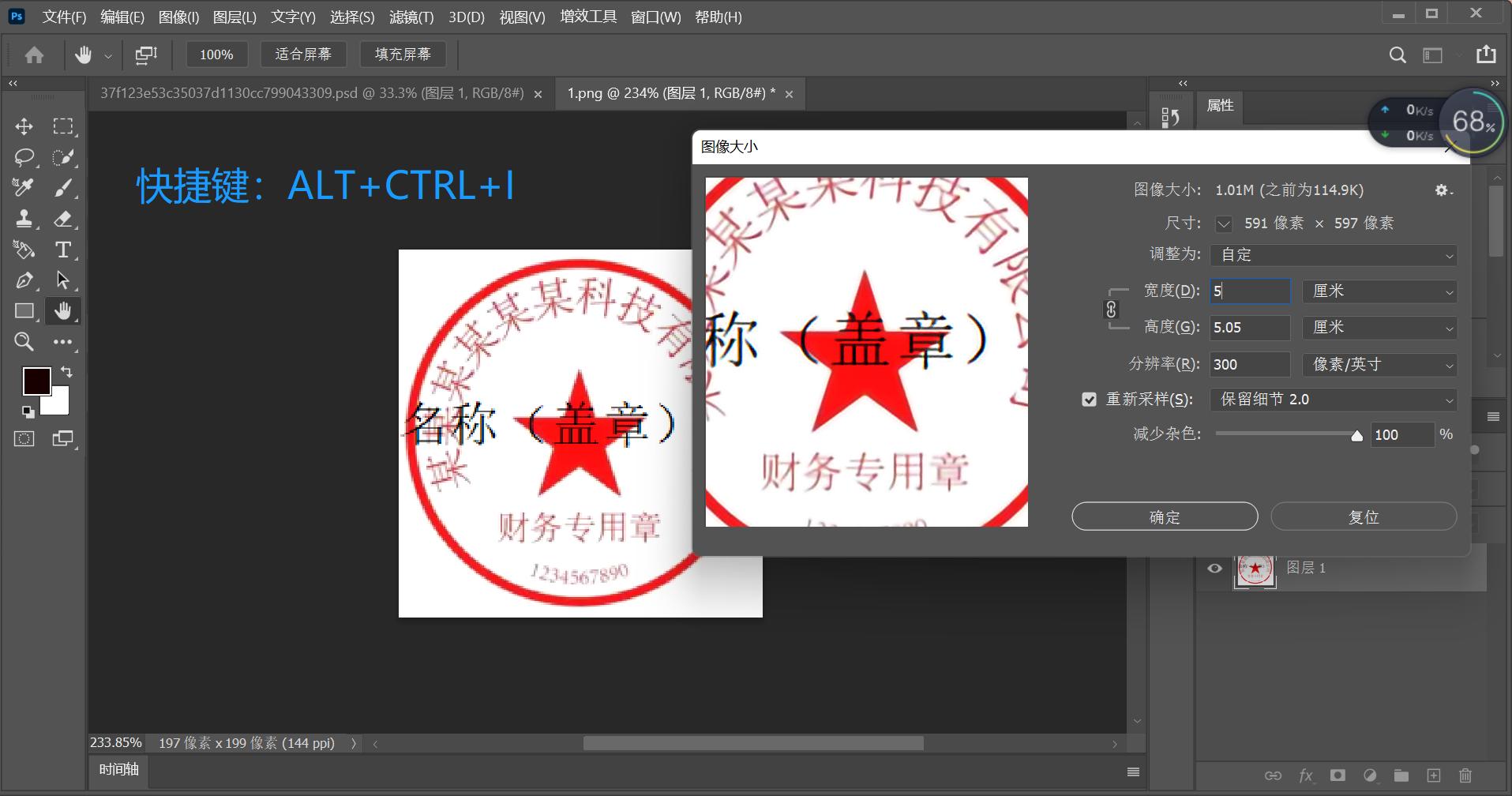Click the 复位 button
The width and height of the screenshot is (1512, 796).
coord(1363,516)
